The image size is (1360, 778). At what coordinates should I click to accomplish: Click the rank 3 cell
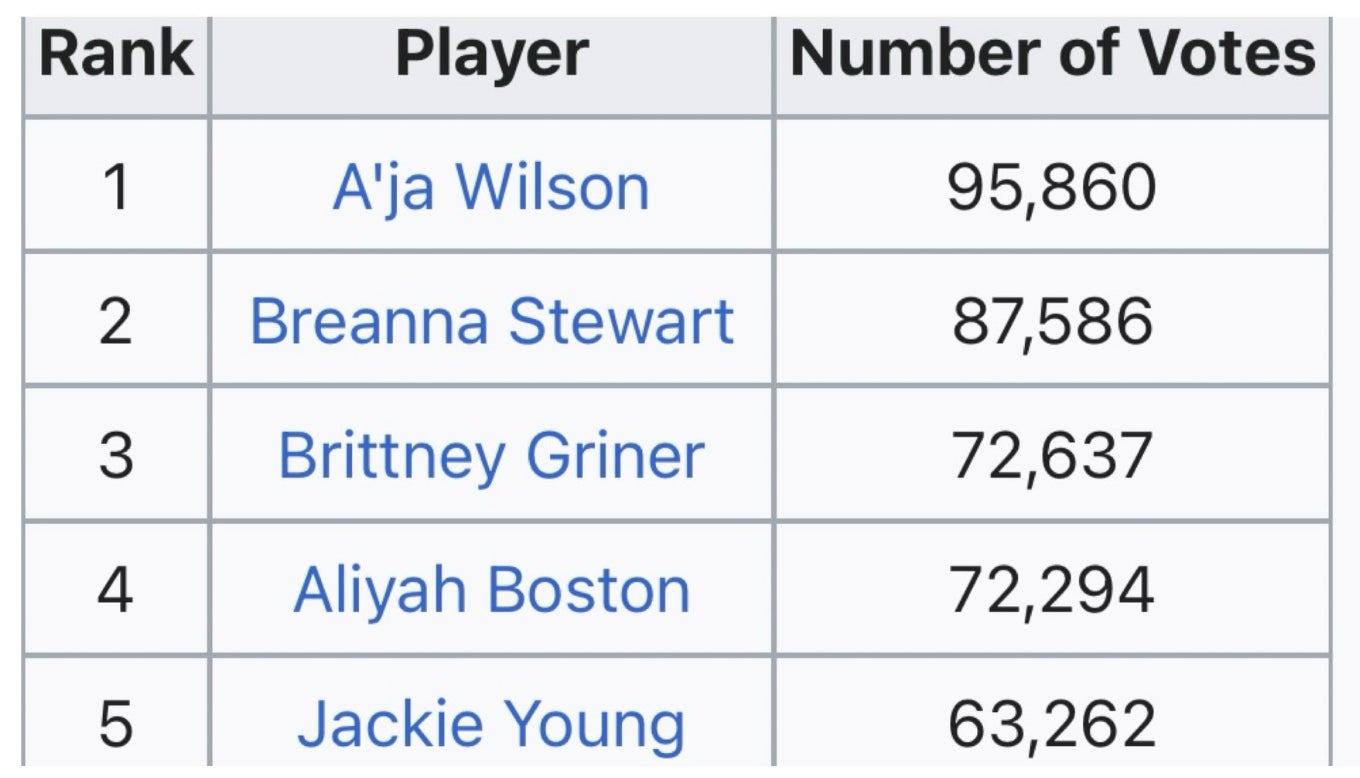(x=116, y=455)
